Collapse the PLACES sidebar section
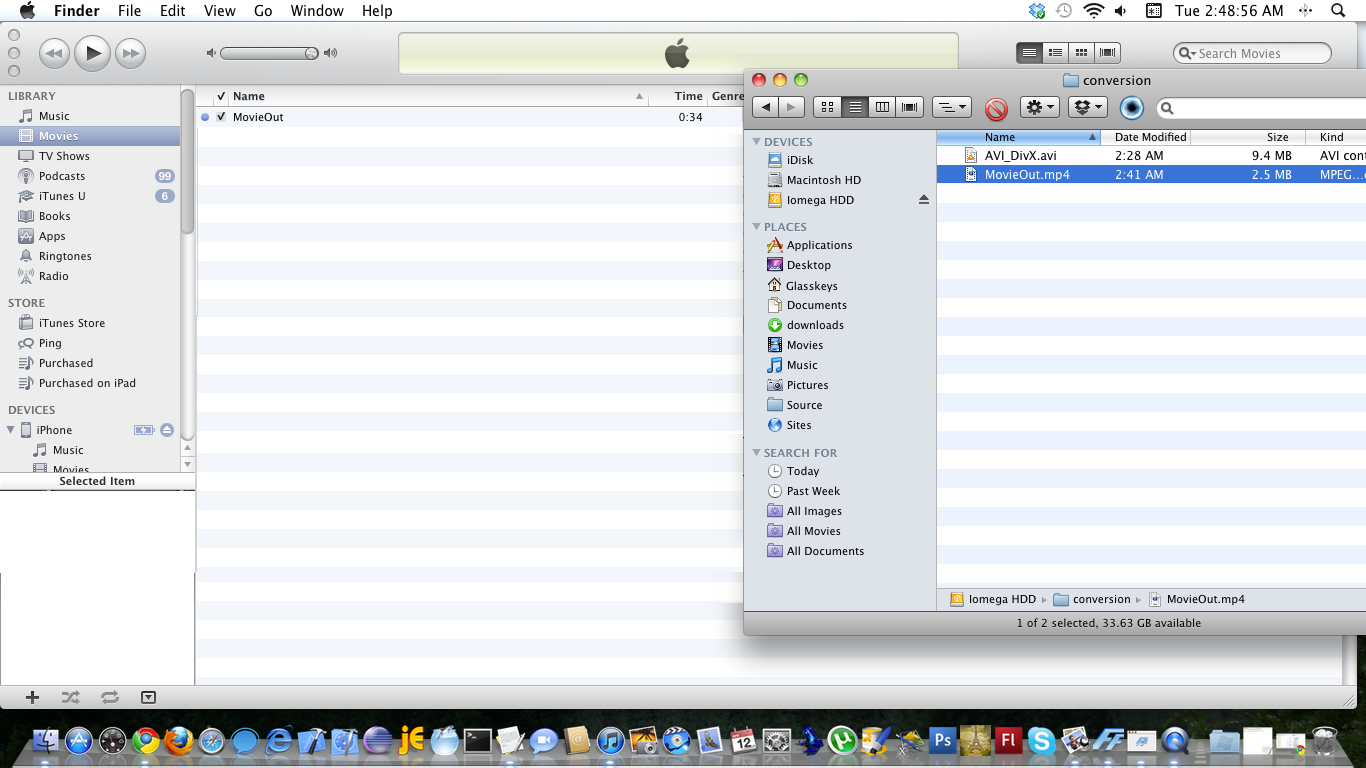The height and width of the screenshot is (768, 1366). point(757,227)
